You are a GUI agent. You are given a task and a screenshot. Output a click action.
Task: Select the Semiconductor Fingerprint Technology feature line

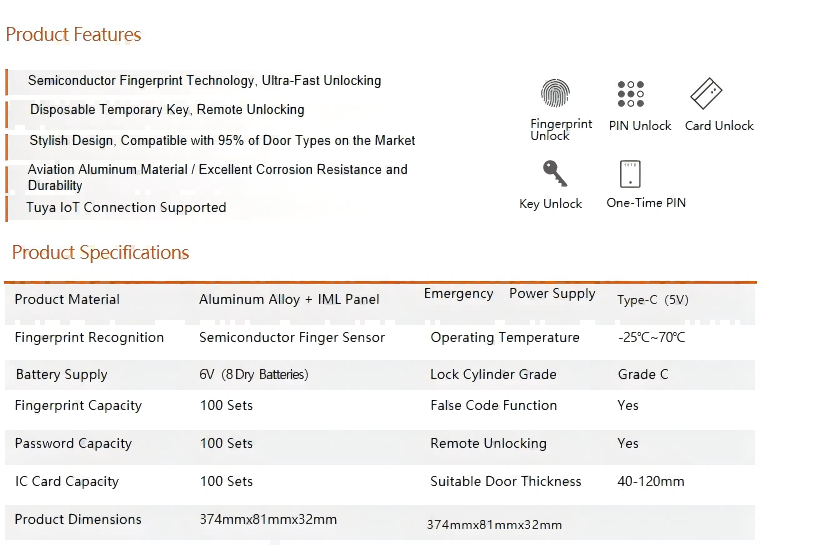(204, 81)
